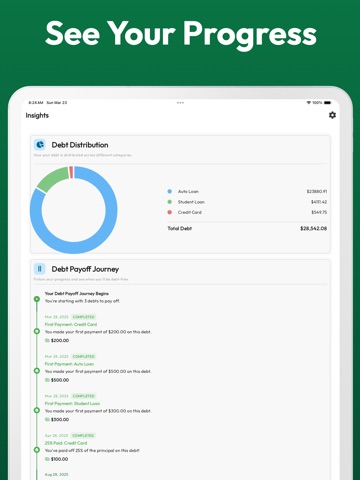Select the Auto Loan amount $23880.91
360x480 pixels.
tap(317, 191)
